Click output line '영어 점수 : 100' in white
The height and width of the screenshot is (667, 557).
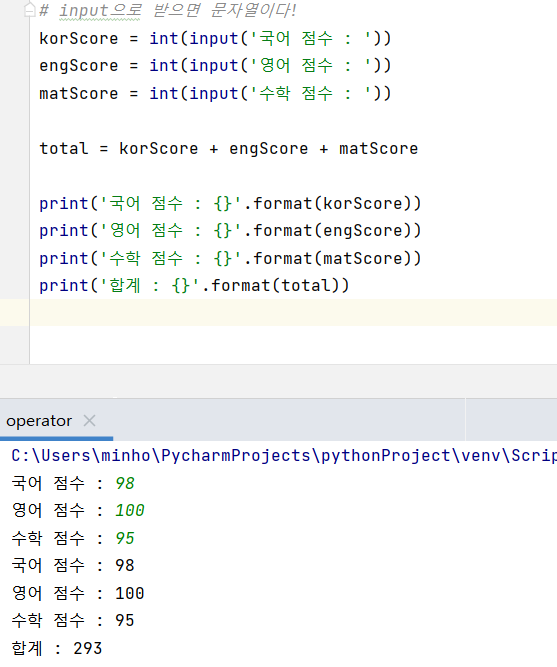pyautogui.click(x=78, y=593)
